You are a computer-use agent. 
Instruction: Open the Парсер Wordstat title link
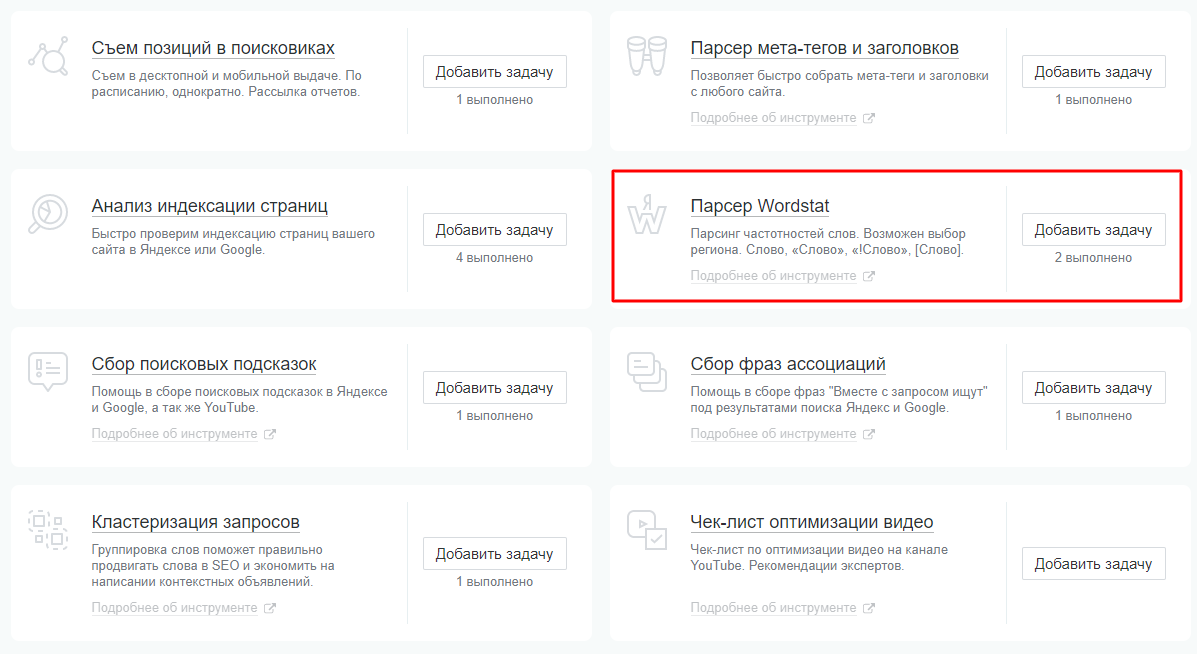pyautogui.click(x=760, y=206)
